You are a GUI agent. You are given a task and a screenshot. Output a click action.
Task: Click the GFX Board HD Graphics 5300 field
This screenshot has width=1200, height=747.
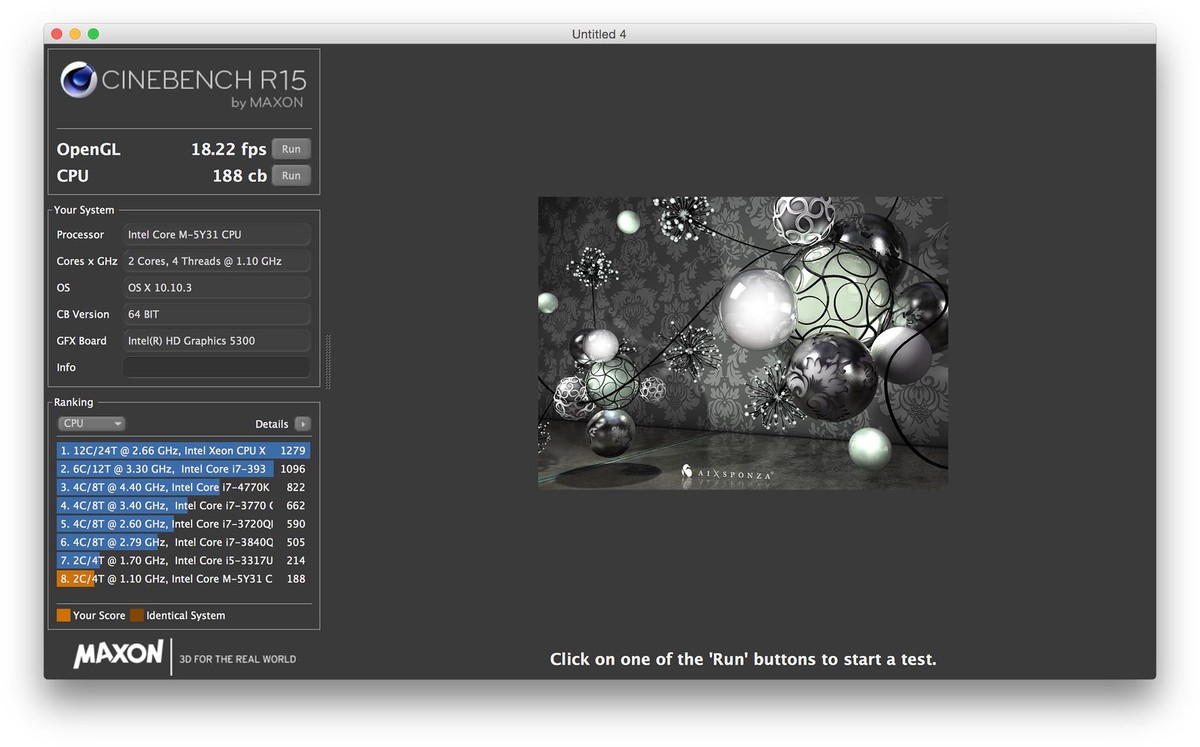[217, 341]
